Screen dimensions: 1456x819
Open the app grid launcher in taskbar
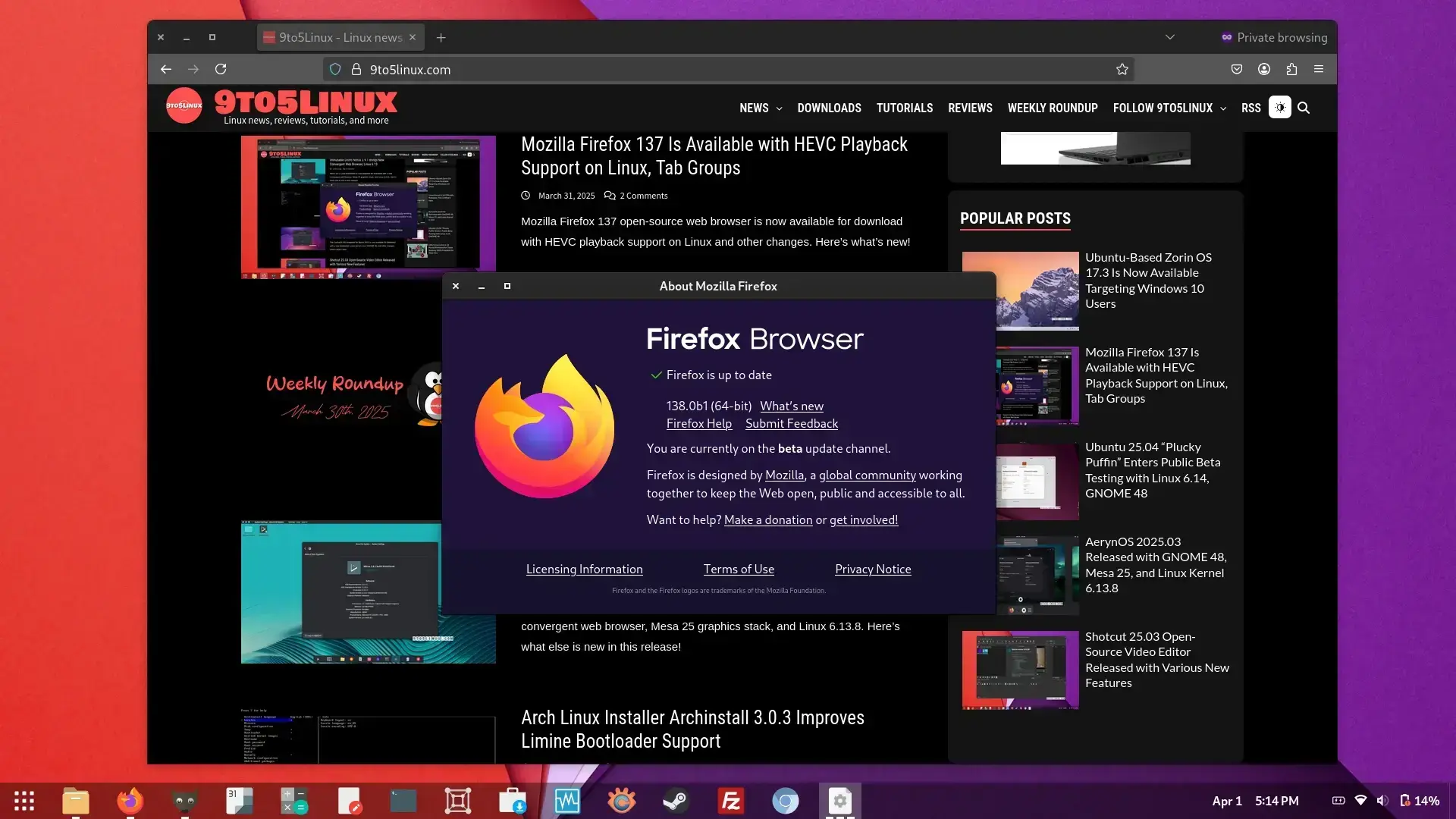tap(24, 801)
